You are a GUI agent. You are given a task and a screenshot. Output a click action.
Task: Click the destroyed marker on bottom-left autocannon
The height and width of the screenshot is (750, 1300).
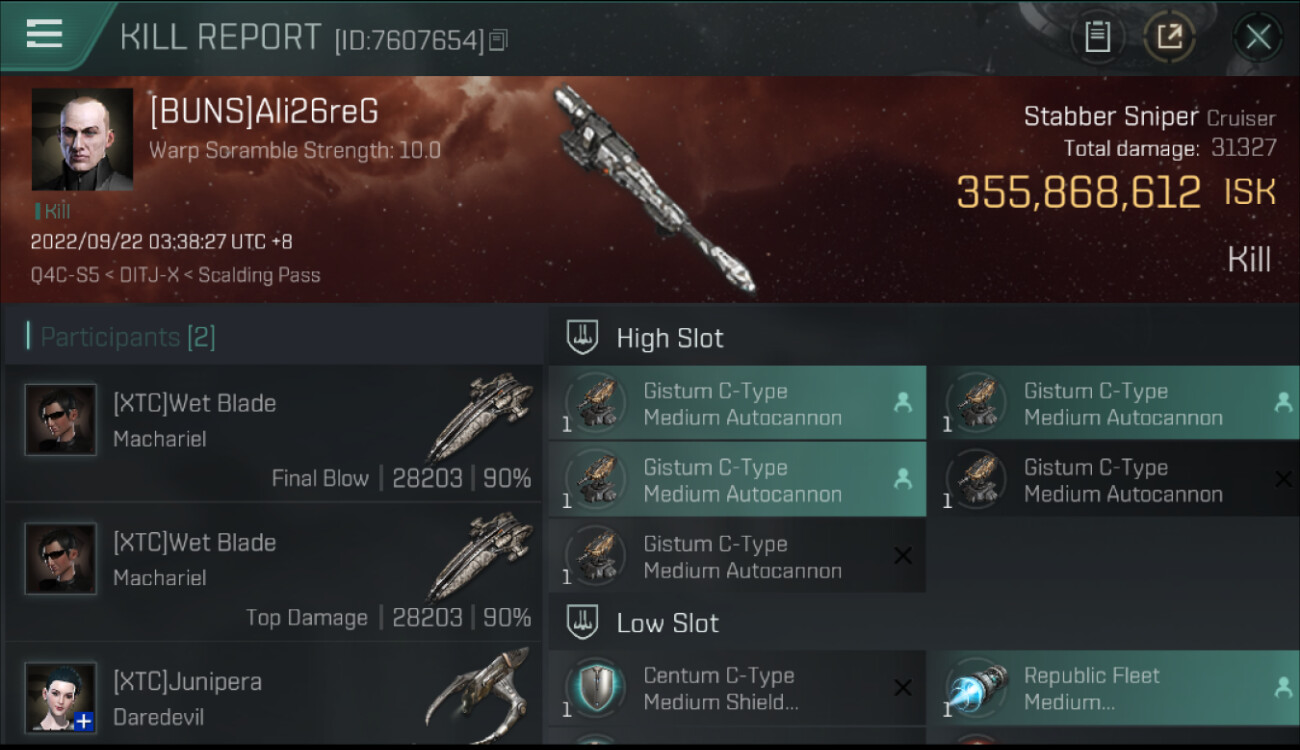(x=902, y=556)
